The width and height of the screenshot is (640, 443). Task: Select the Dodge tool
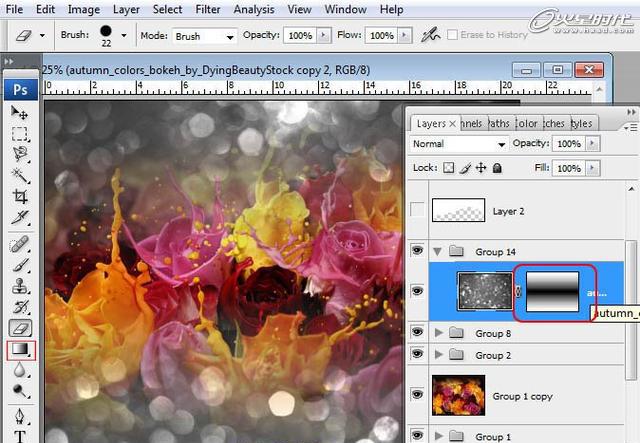point(19,392)
